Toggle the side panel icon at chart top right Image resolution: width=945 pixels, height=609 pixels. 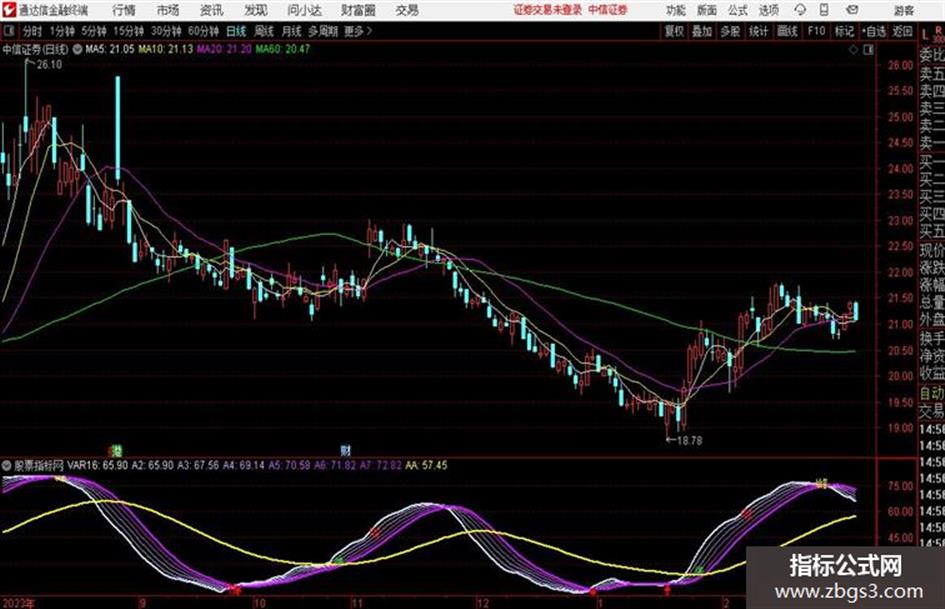coord(868,50)
